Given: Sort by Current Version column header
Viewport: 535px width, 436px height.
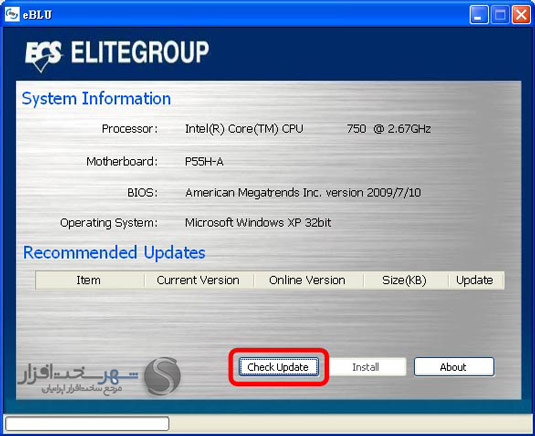Looking at the screenshot, I should [199, 280].
